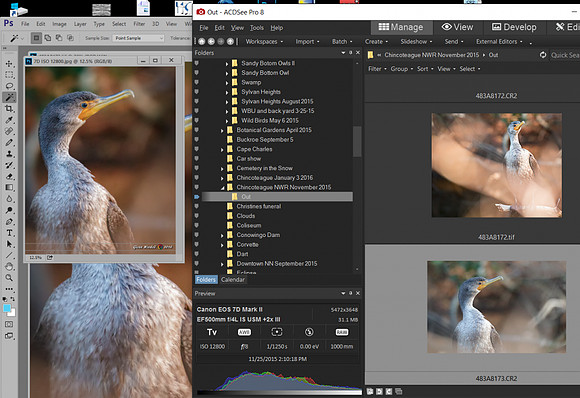This screenshot has height=398, width=580.
Task: Select the Healing Brush tool in Photoshop
Action: coord(9,131)
